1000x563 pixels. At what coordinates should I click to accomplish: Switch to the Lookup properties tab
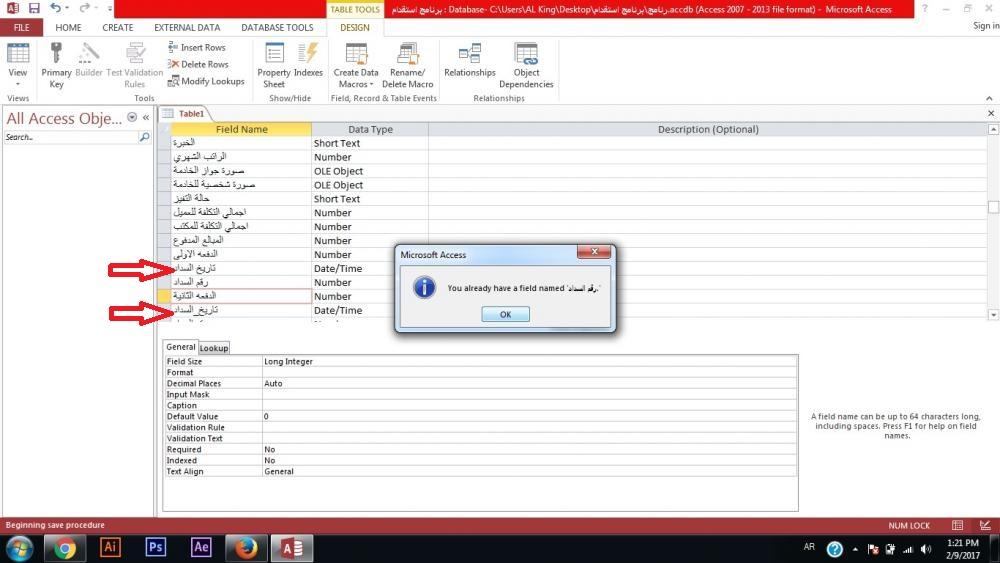click(x=214, y=348)
